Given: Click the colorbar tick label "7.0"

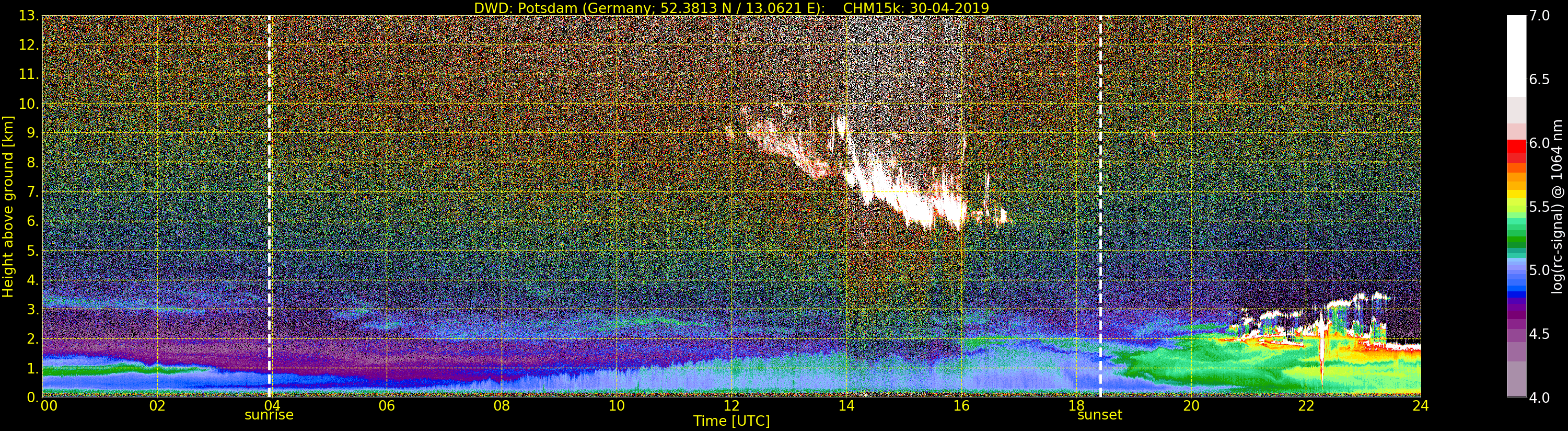Looking at the screenshot, I should (x=1539, y=15).
